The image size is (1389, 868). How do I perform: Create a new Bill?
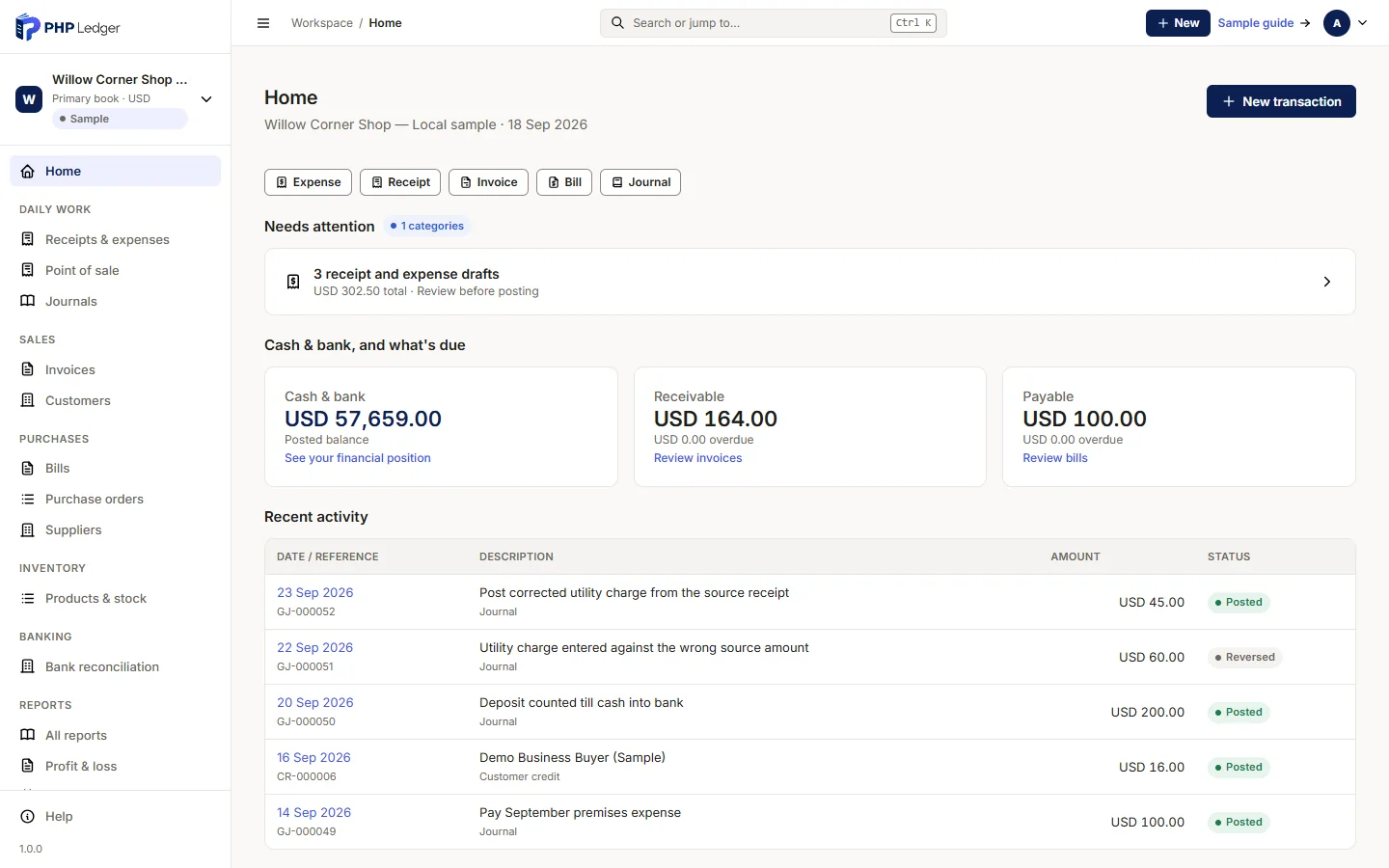pos(564,182)
